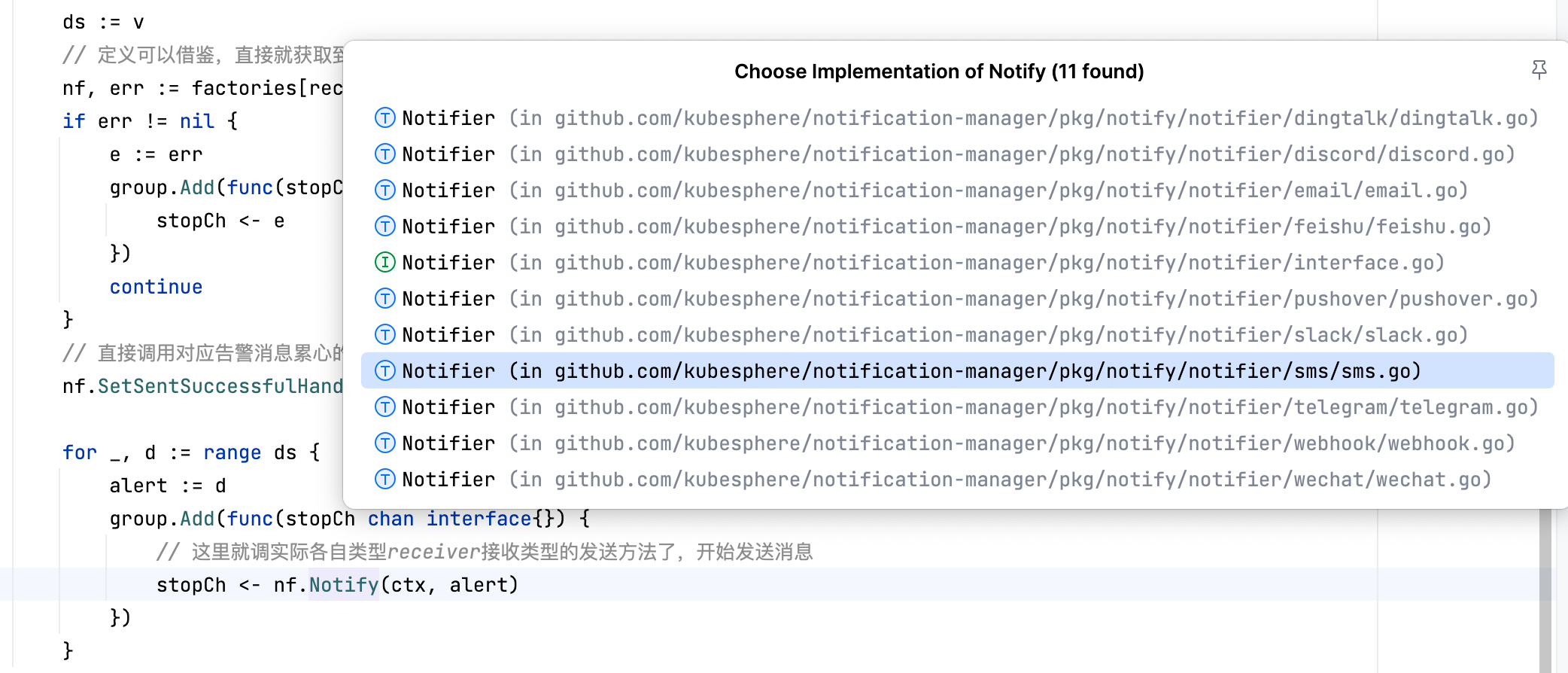
Task: Click the type icon beside dingtalk.go Notifier
Action: tap(385, 118)
